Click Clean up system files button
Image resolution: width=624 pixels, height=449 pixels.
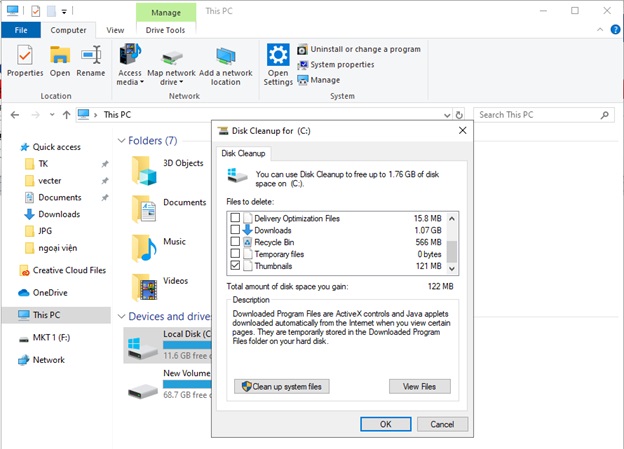282,387
